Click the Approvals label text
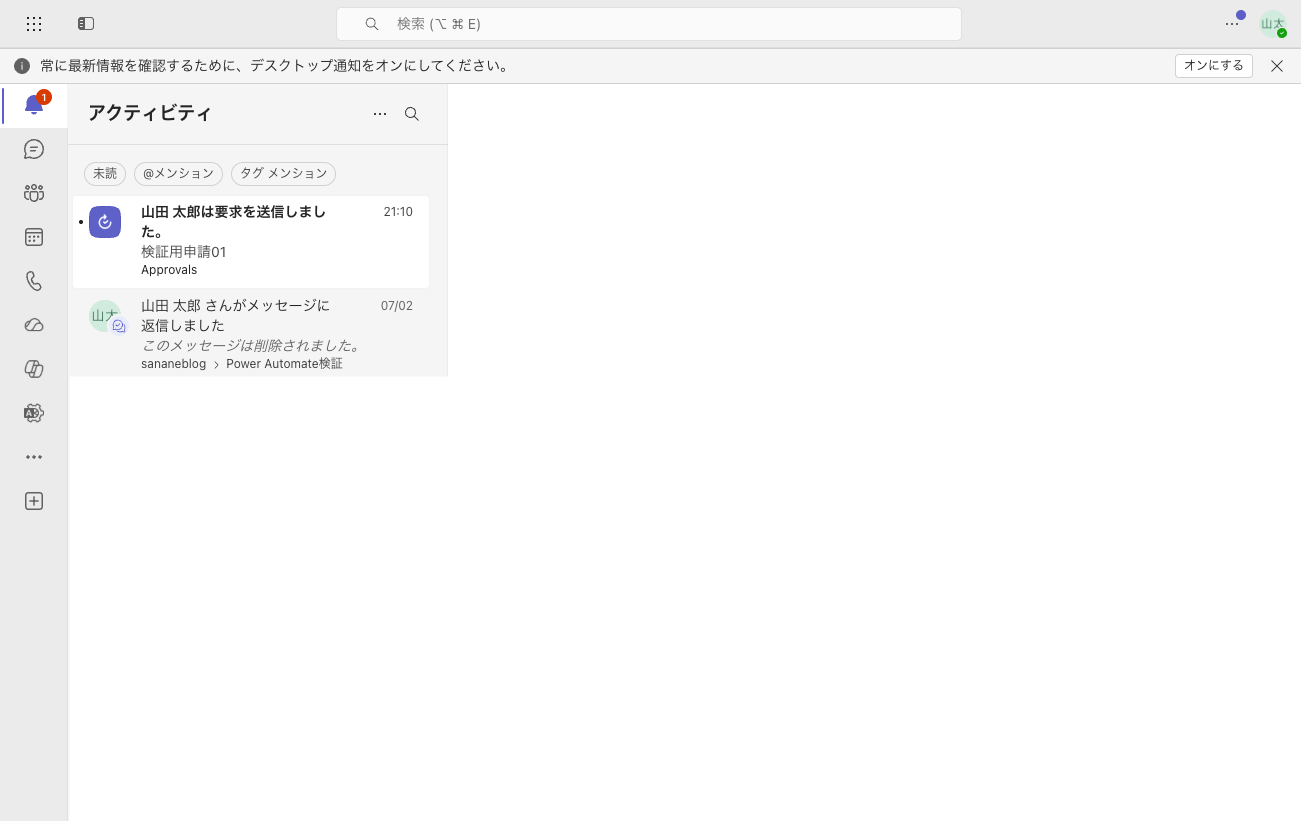This screenshot has width=1301, height=821. pos(169,270)
